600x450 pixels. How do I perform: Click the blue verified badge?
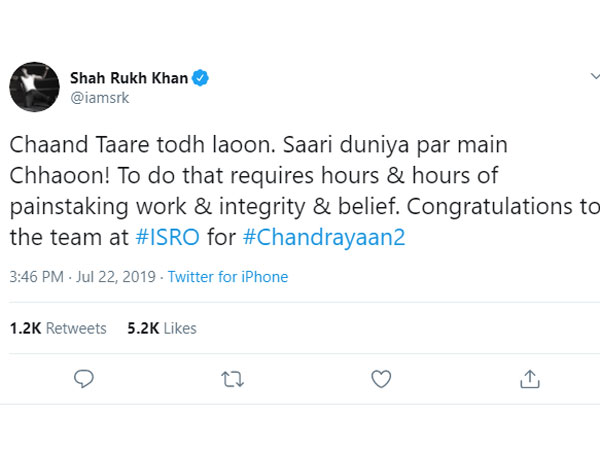point(200,78)
